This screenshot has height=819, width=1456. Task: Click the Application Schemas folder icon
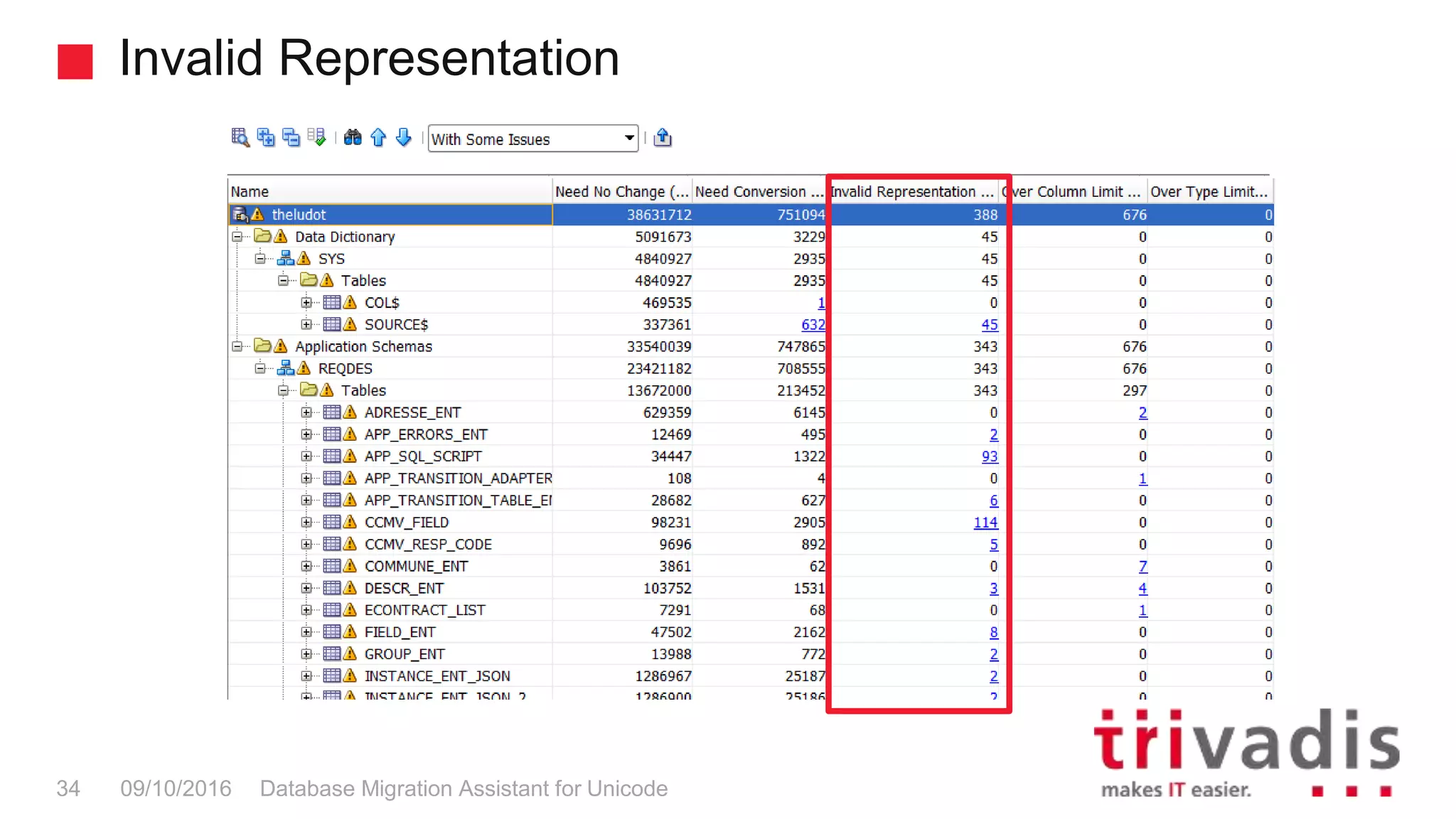[x=262, y=346]
